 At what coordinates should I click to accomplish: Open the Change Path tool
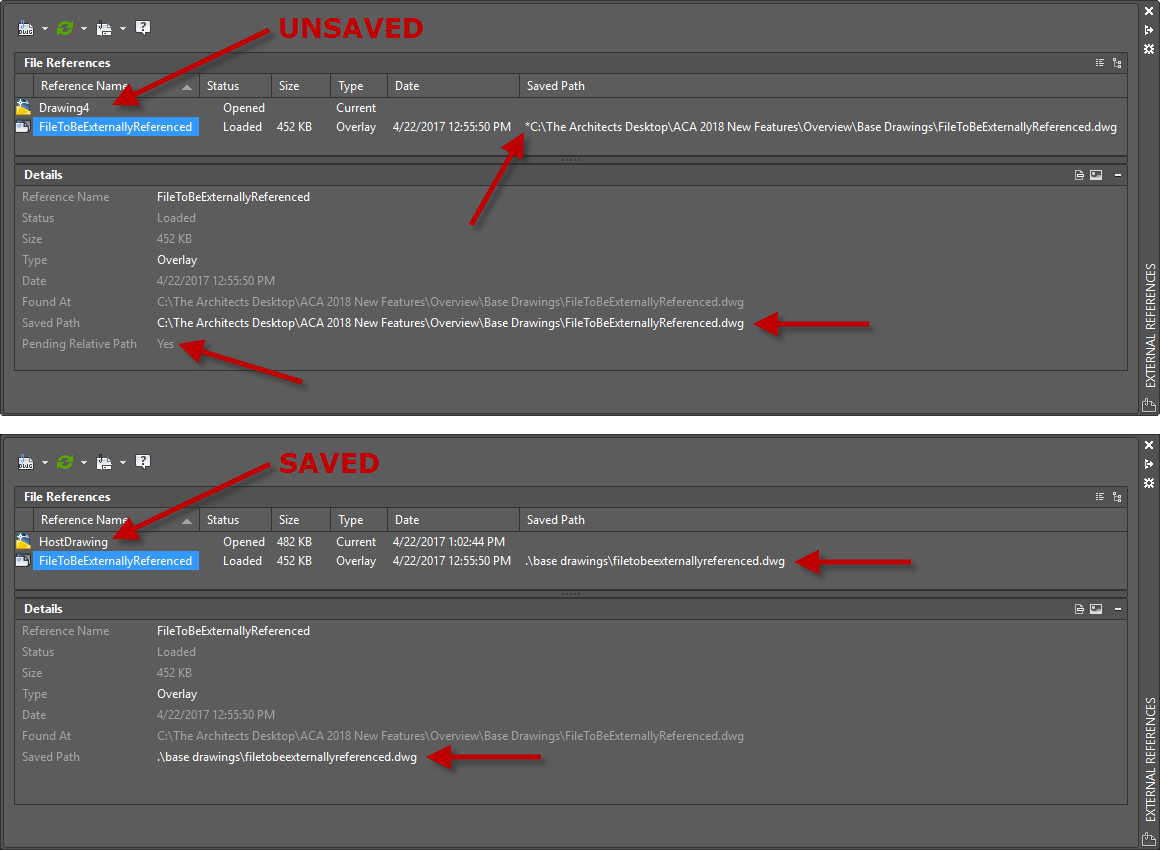[x=104, y=28]
